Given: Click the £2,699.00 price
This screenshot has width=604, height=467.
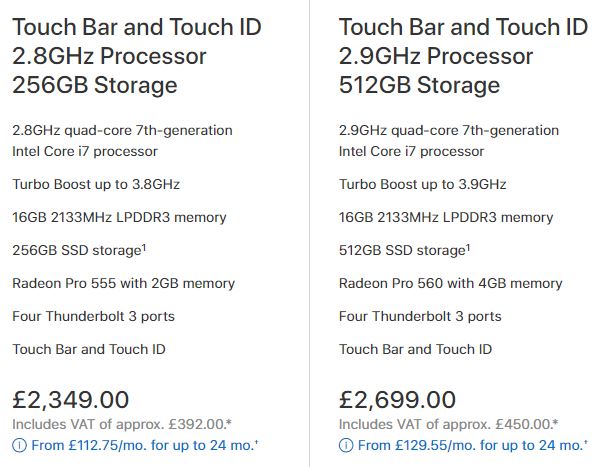Looking at the screenshot, I should (397, 399).
